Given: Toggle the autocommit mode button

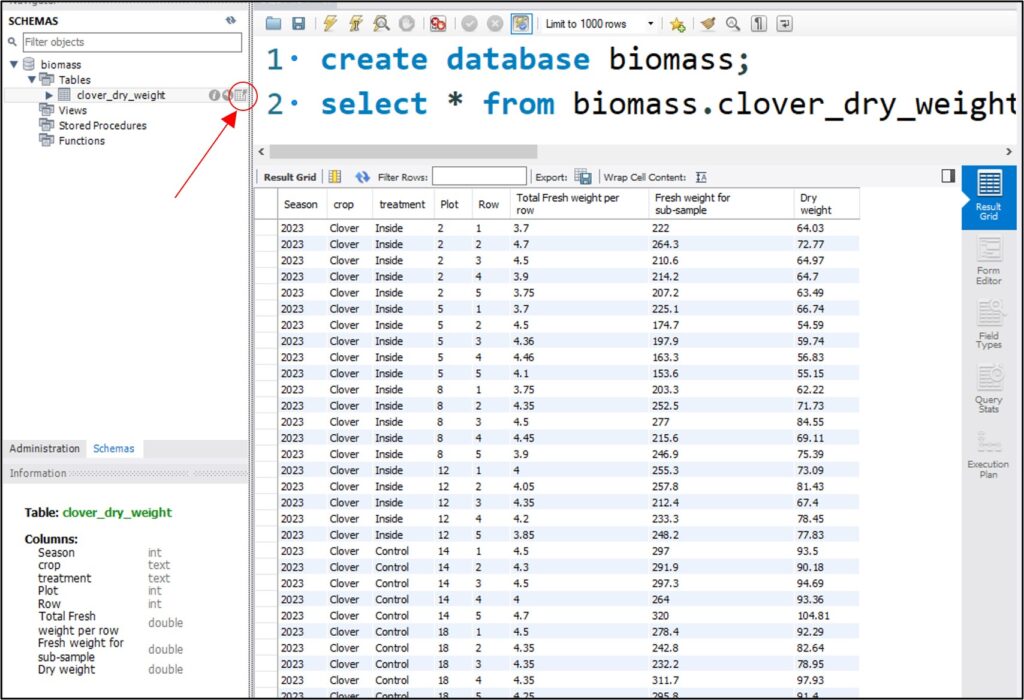Looking at the screenshot, I should 520,24.
